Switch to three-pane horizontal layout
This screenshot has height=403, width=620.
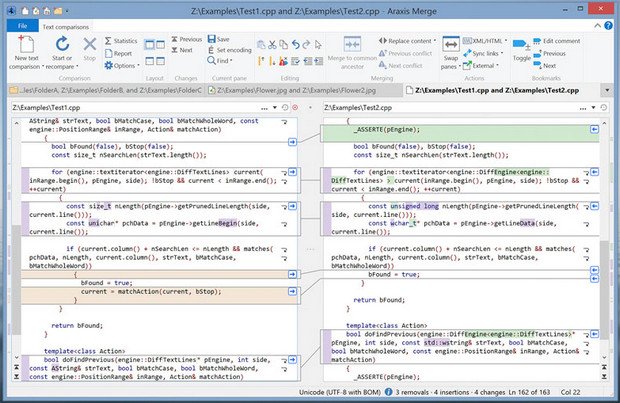click(x=161, y=61)
